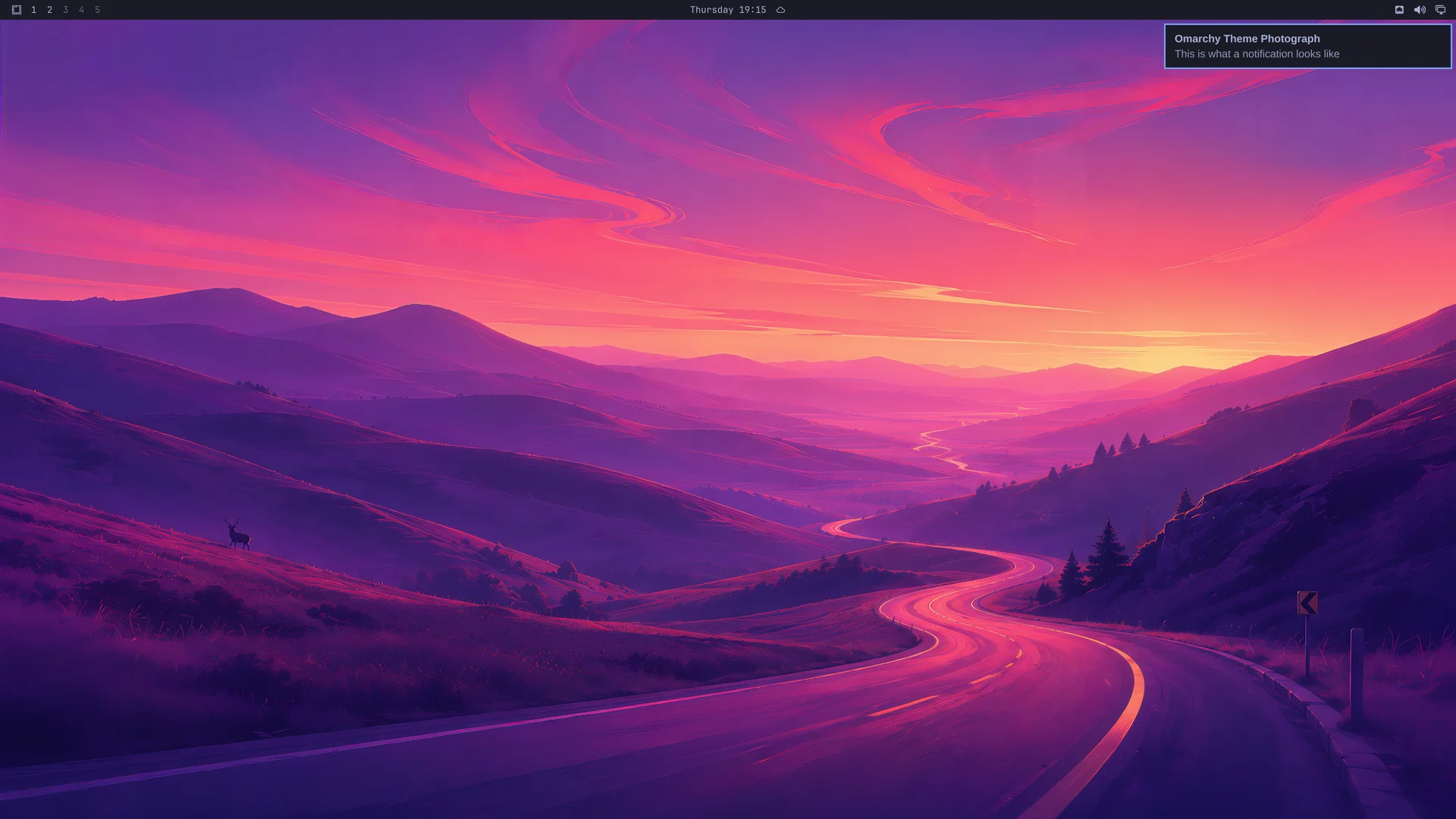Click the chevron road sign on the wallpaper
This screenshot has height=819, width=1456.
pyautogui.click(x=1307, y=603)
